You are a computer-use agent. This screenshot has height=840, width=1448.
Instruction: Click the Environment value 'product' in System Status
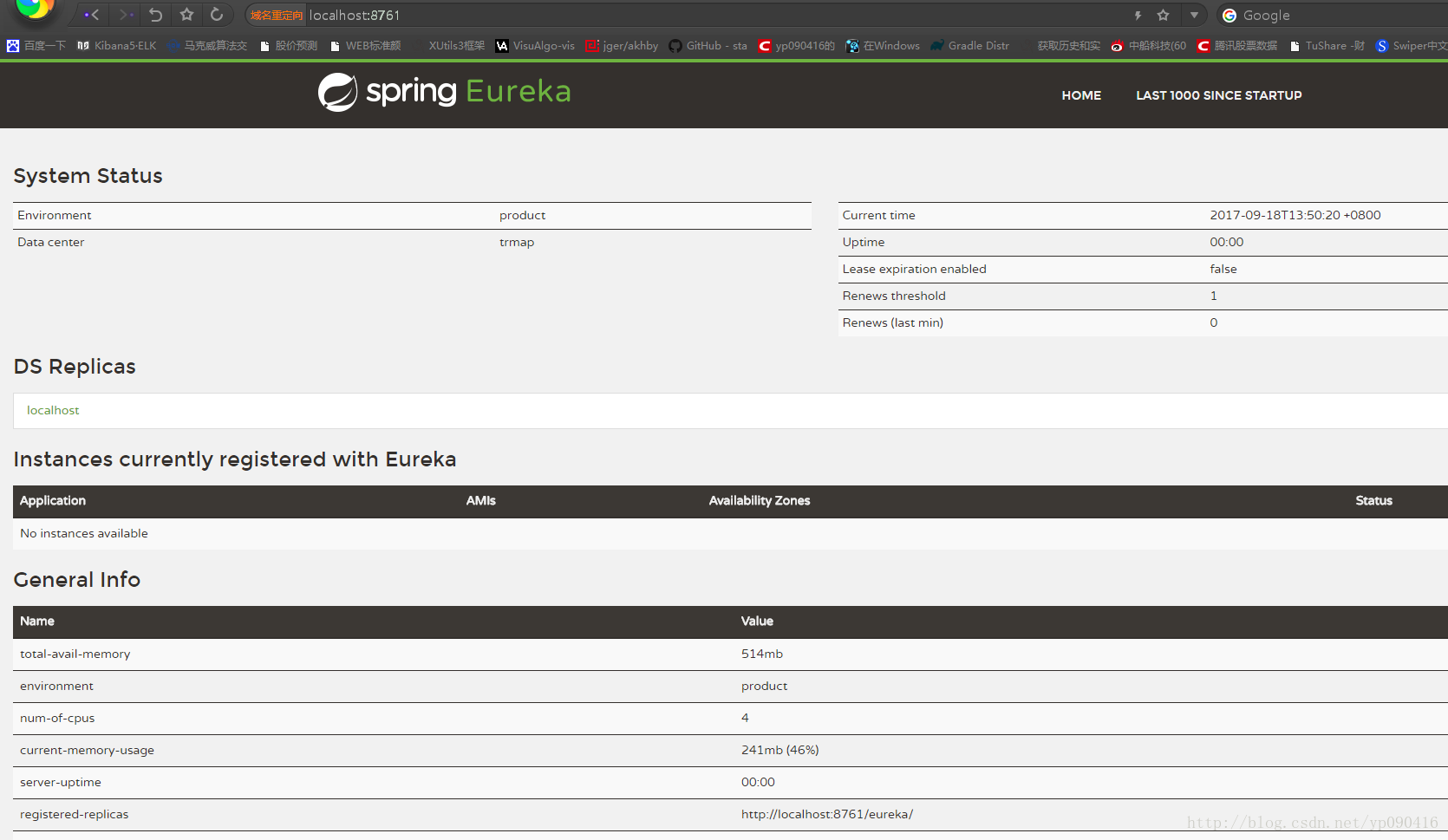point(523,216)
